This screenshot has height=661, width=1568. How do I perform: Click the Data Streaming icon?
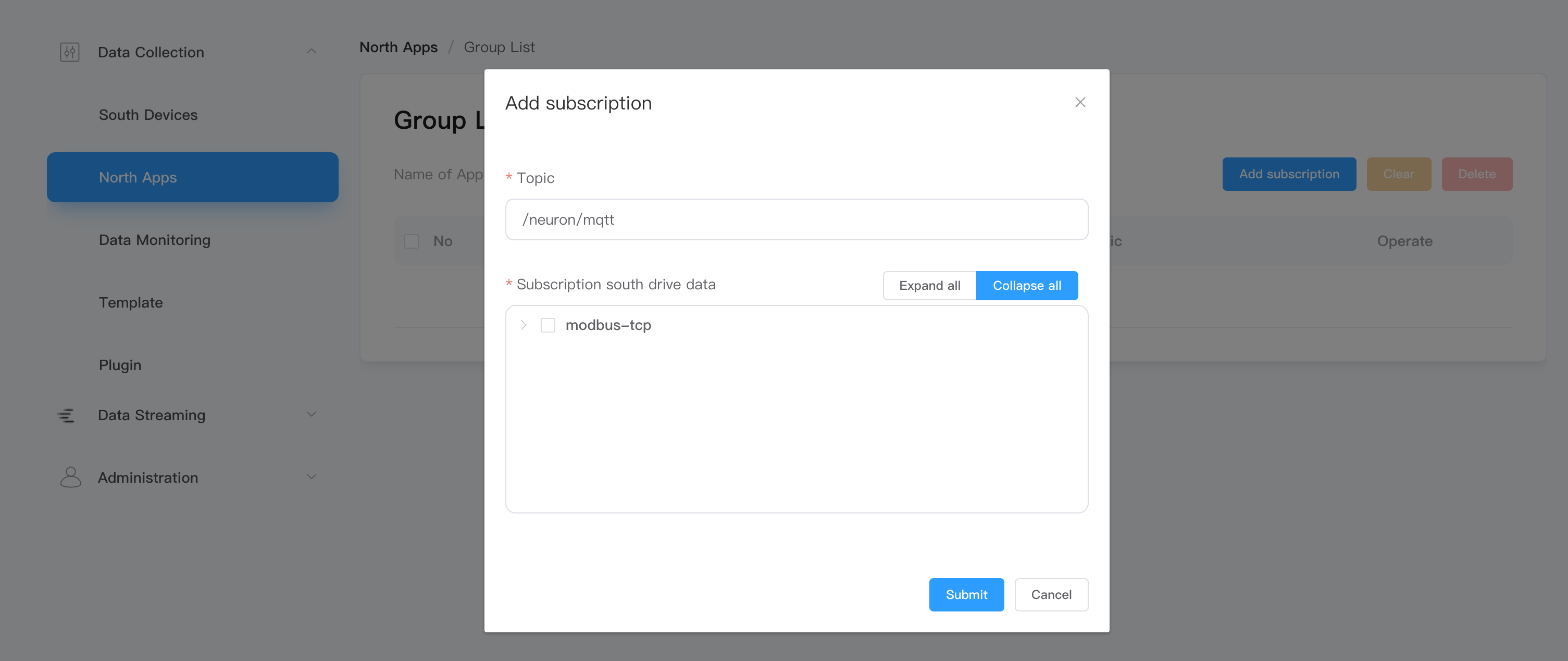pos(66,415)
